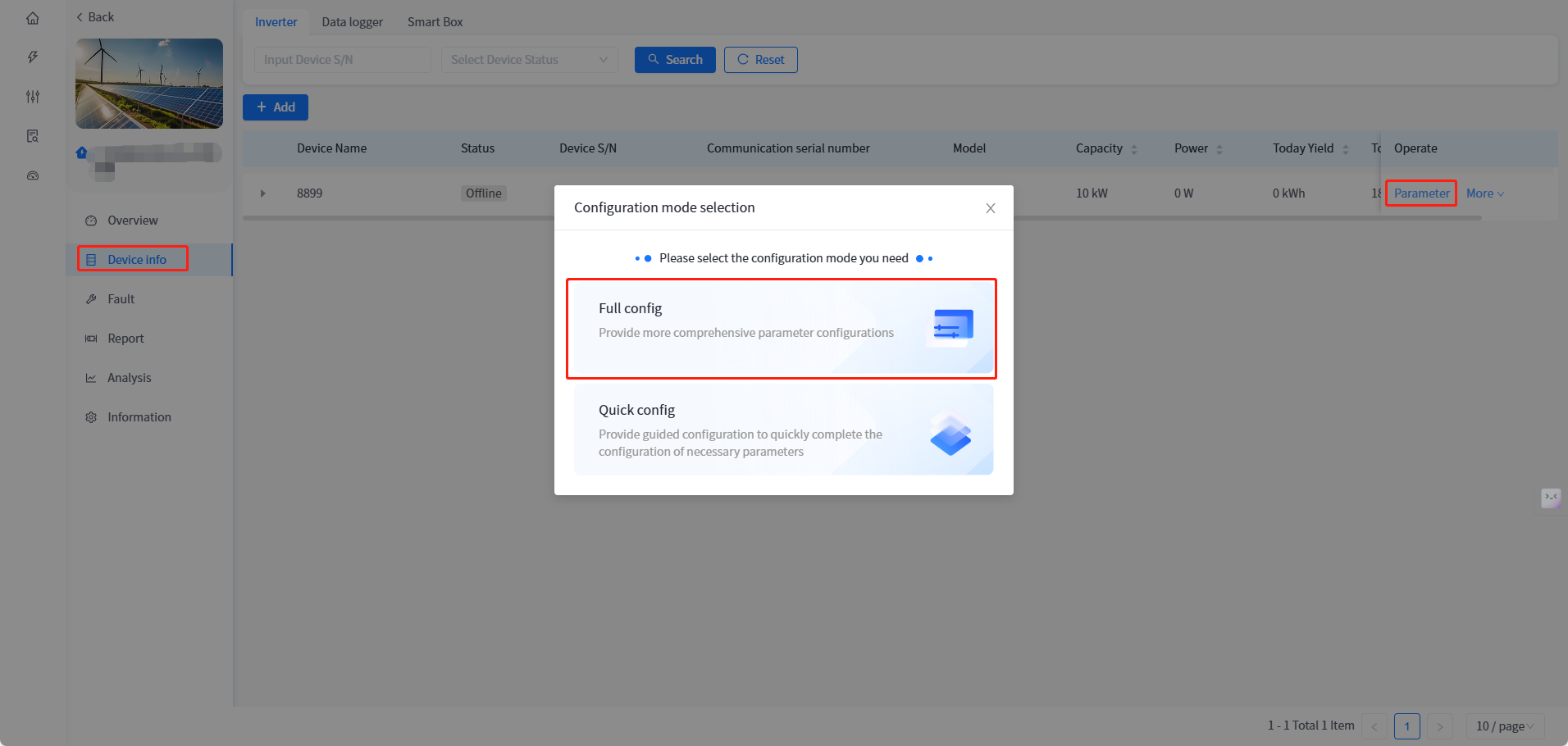Open the sliders settings sidebar icon

33,97
